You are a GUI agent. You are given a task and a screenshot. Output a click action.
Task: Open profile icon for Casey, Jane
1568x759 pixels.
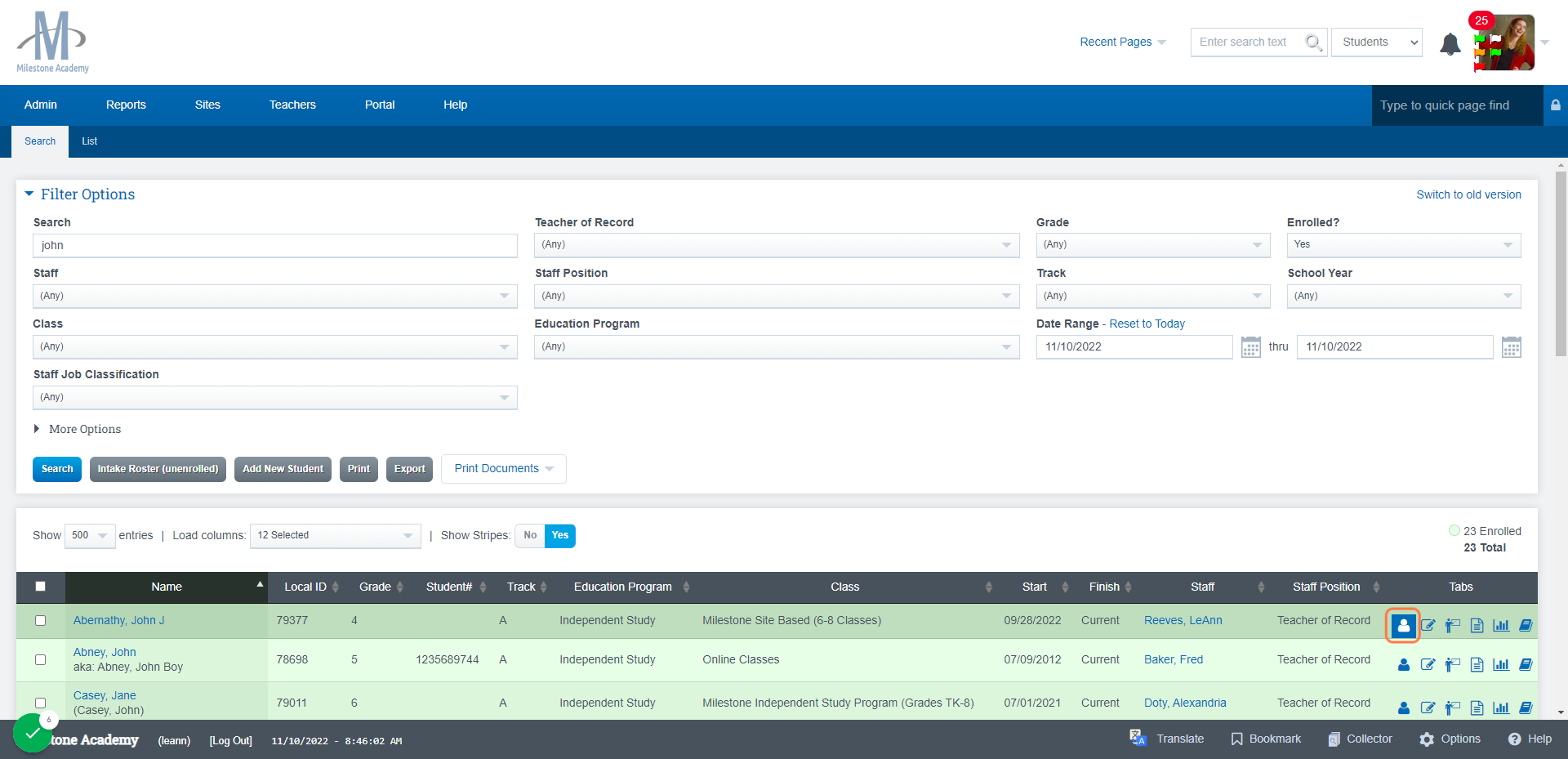[x=1403, y=708]
